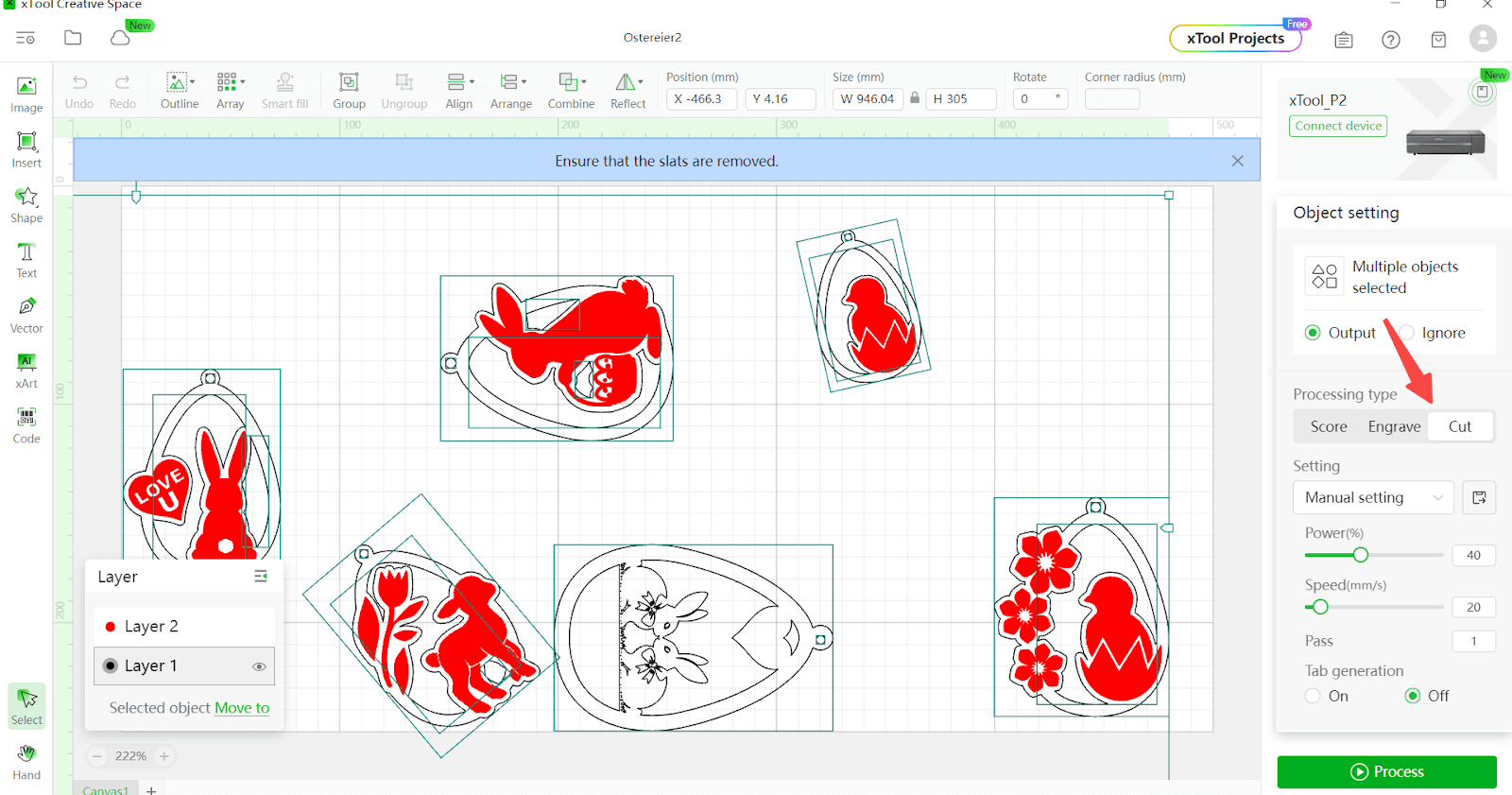This screenshot has height=795, width=1512.
Task: Edit the Y position field
Action: 781,98
